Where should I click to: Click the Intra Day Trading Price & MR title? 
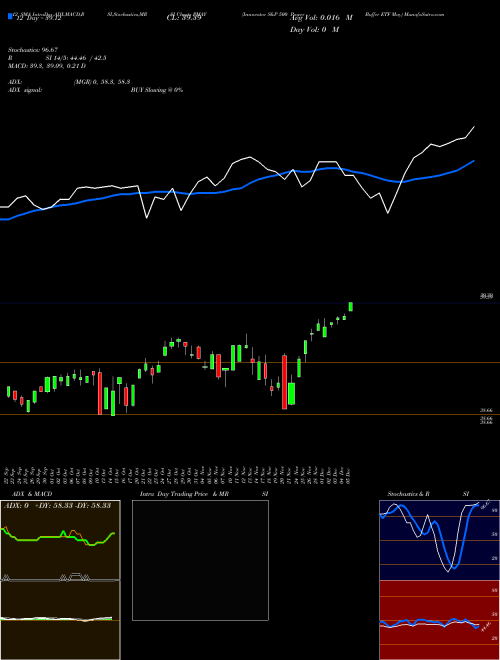(184, 494)
